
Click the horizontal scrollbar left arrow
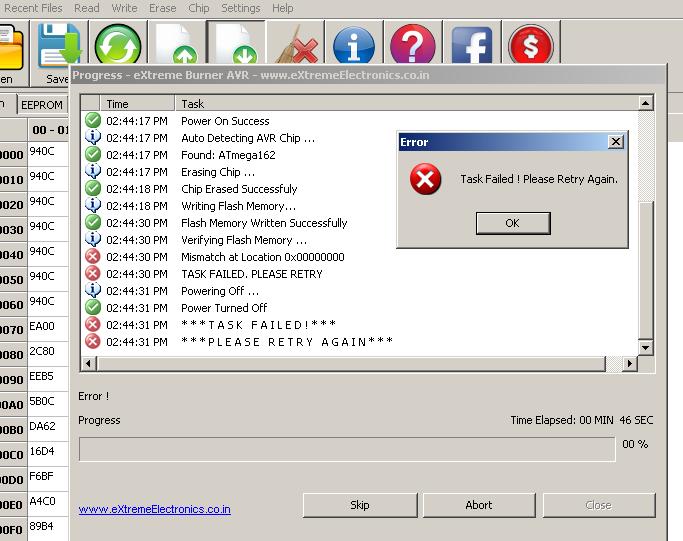point(89,363)
